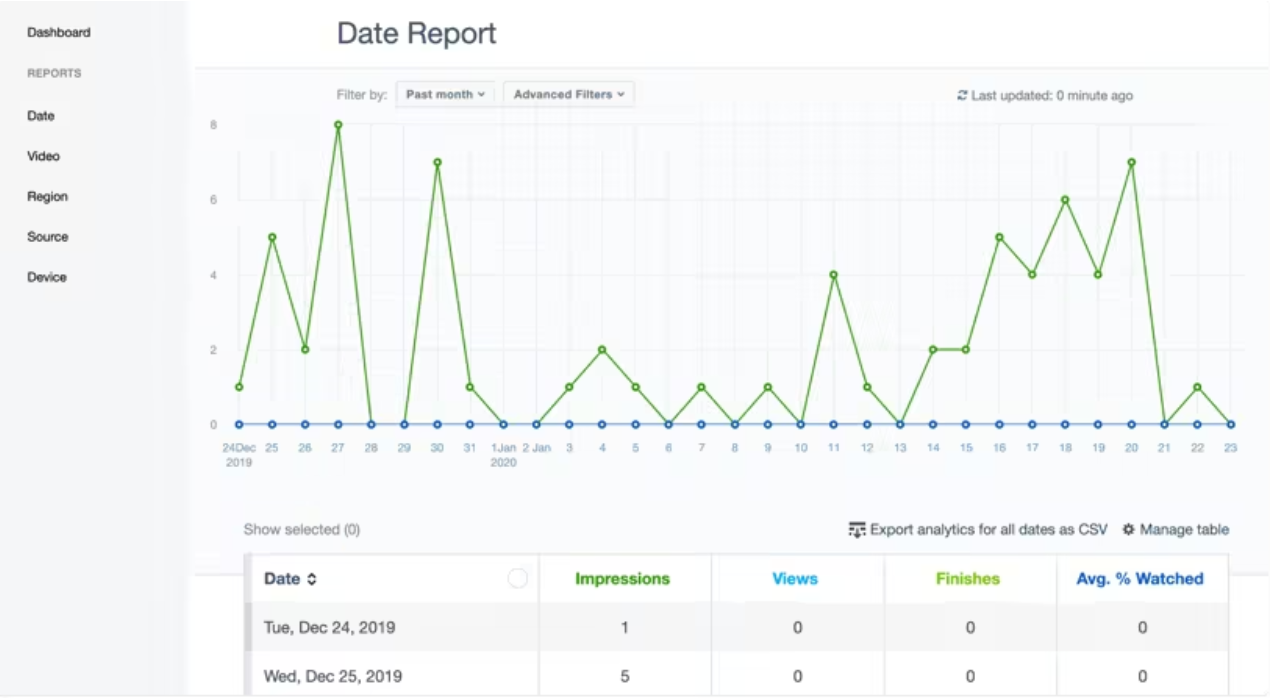This screenshot has width=1276, height=698.
Task: Click Show selected (0)
Action: 302,530
